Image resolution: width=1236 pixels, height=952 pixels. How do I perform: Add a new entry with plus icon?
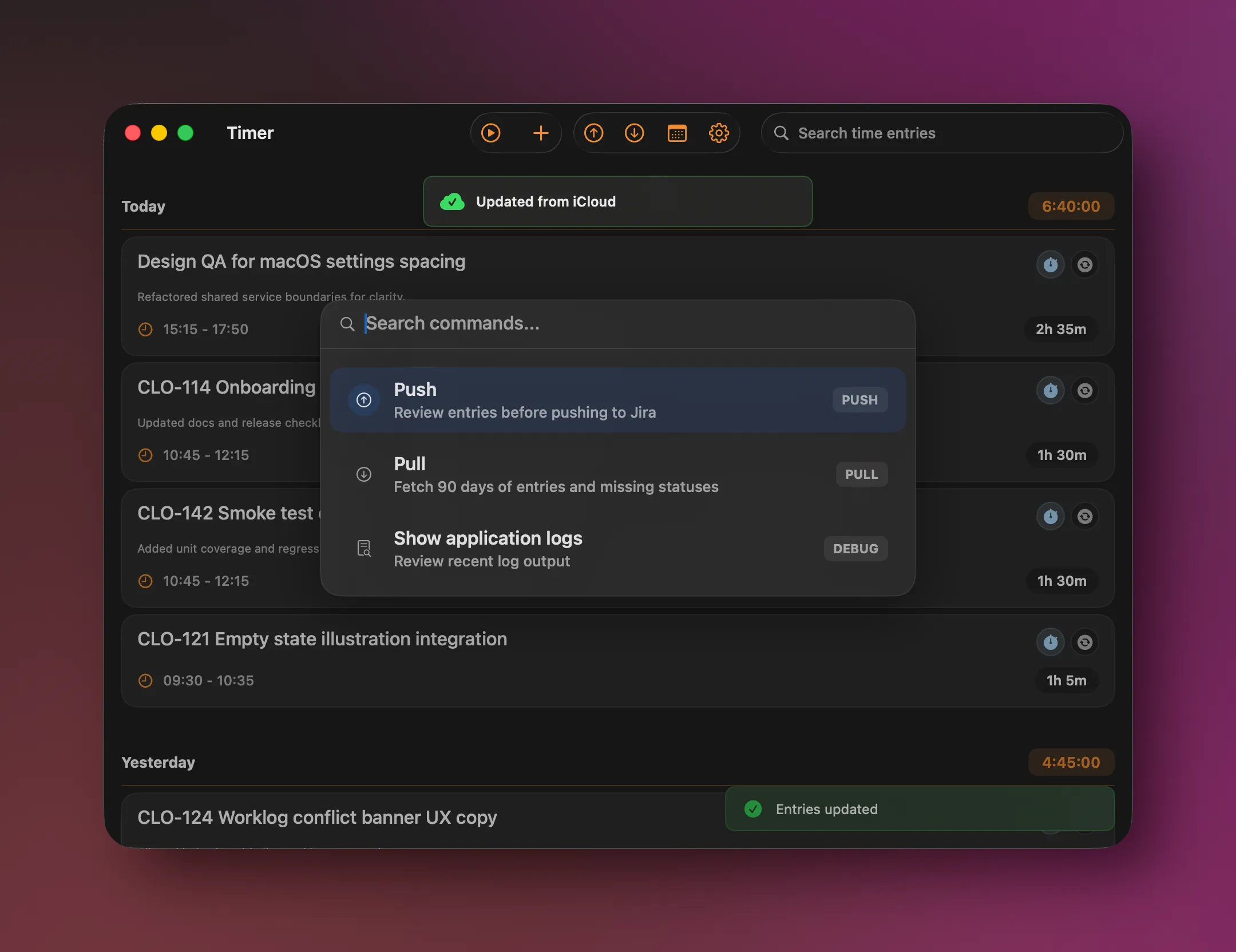pos(541,133)
